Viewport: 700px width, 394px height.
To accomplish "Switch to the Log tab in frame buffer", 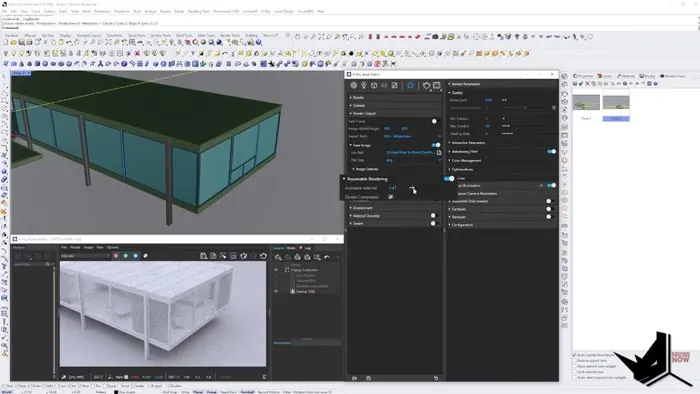I will (308, 248).
